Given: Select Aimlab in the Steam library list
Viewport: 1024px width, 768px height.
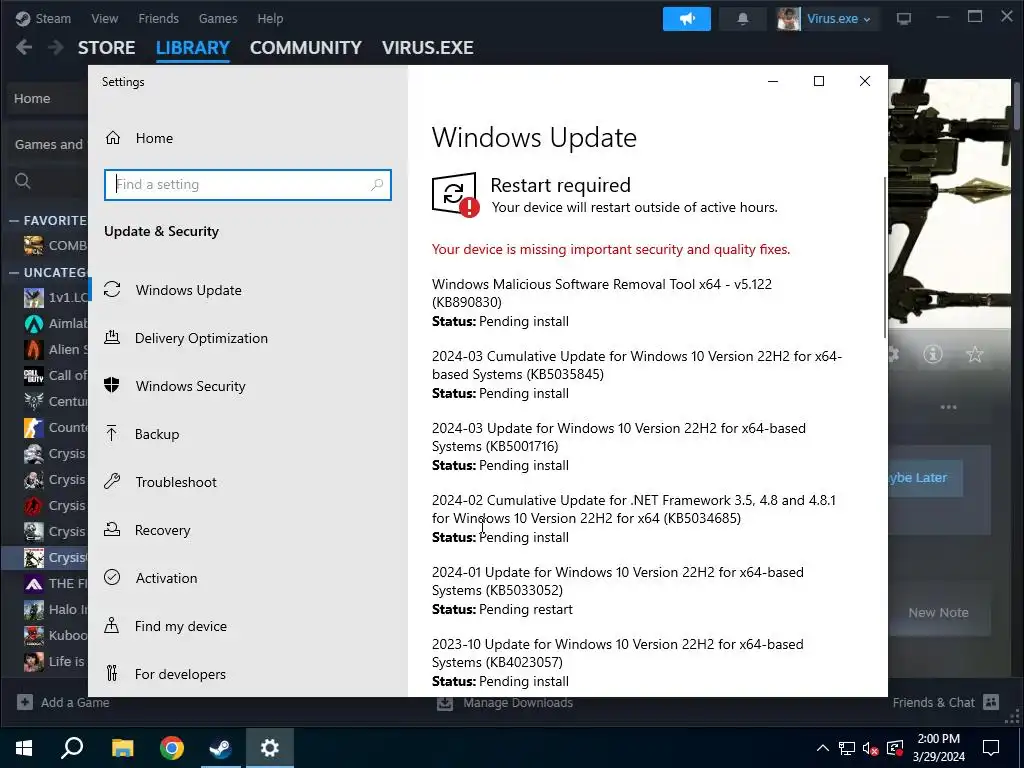Looking at the screenshot, I should click(55, 323).
